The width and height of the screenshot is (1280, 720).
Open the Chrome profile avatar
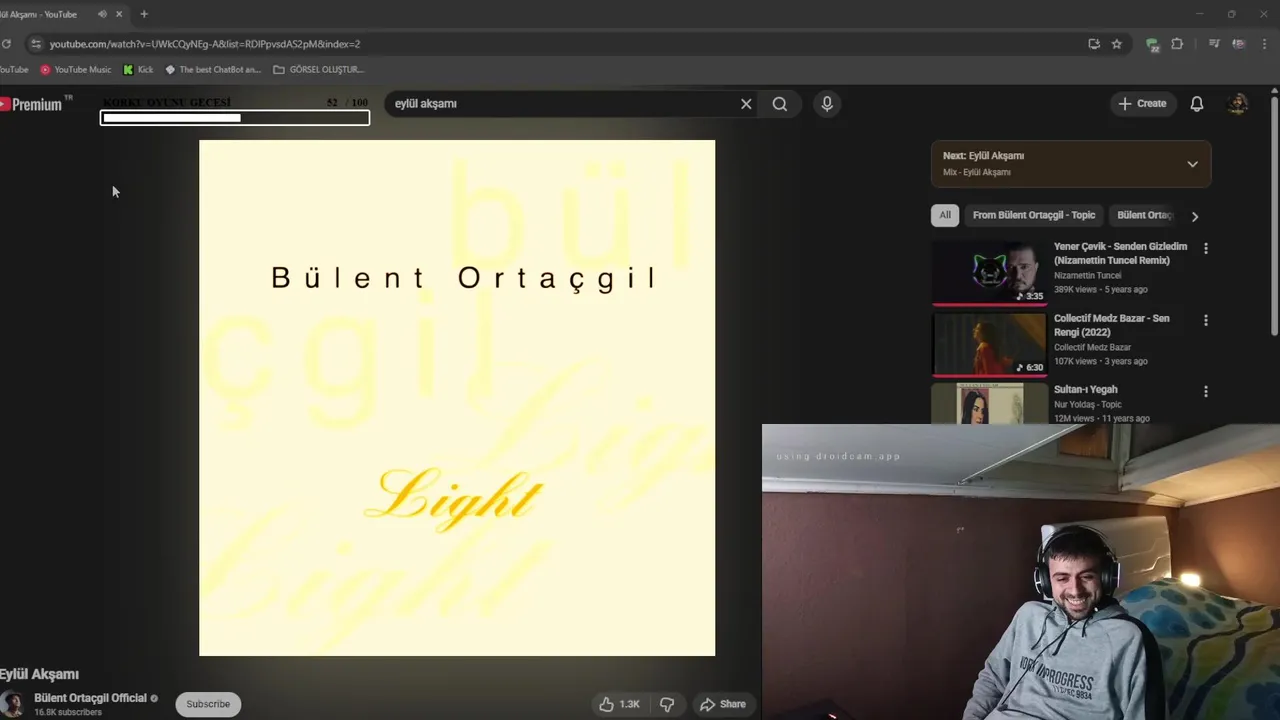coord(1239,44)
